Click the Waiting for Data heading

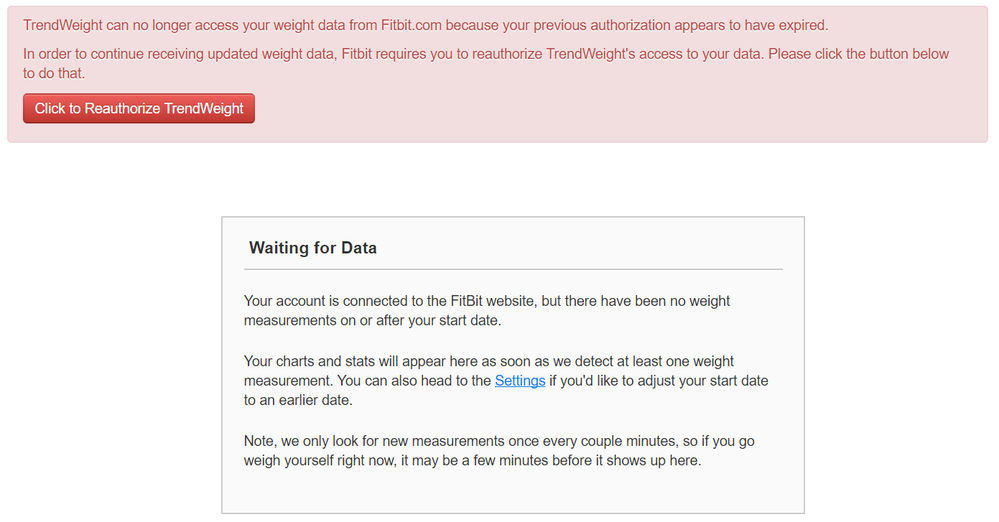[313, 248]
